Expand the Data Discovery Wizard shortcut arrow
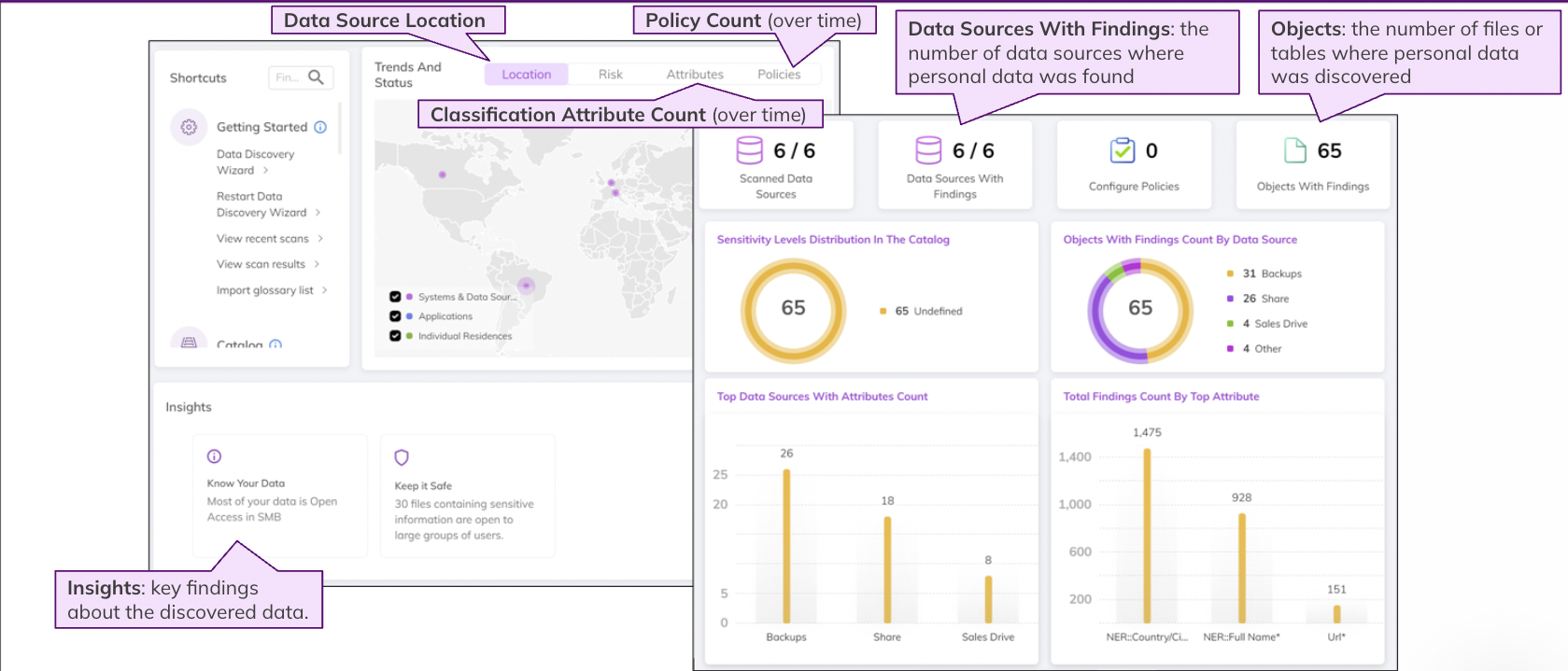Image resolution: width=1568 pixels, height=671 pixels. (266, 170)
